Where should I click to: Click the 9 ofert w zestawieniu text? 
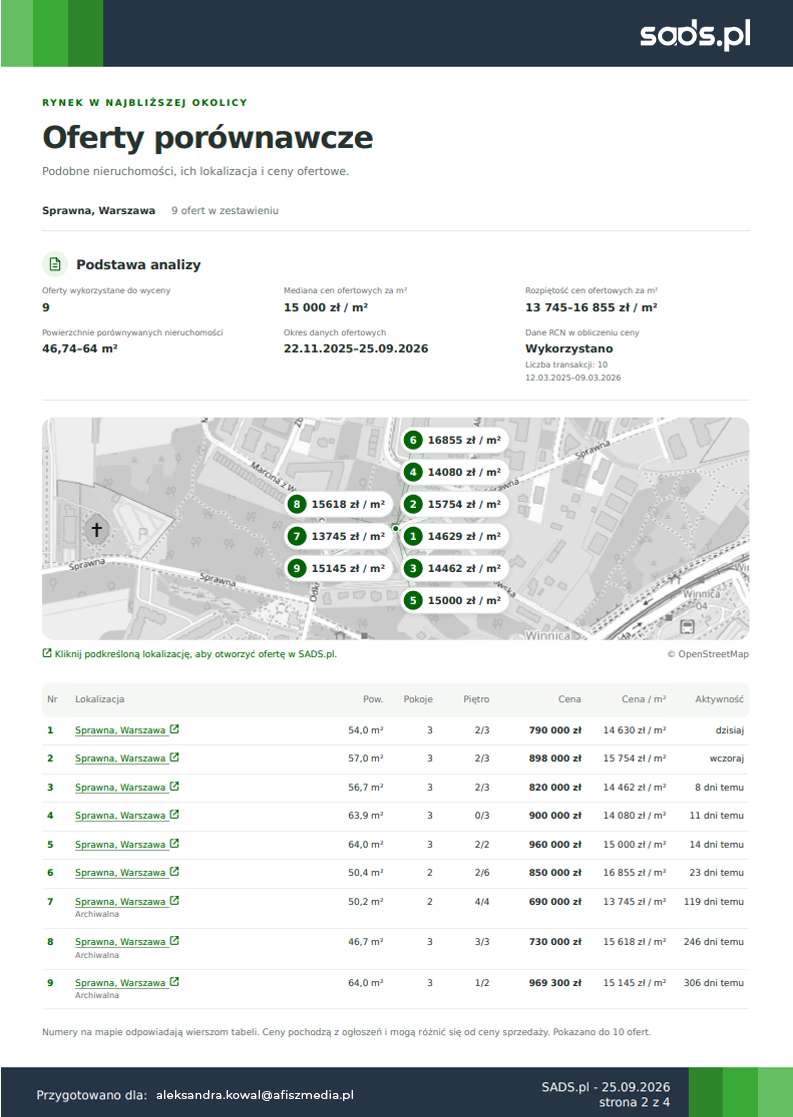[224, 211]
